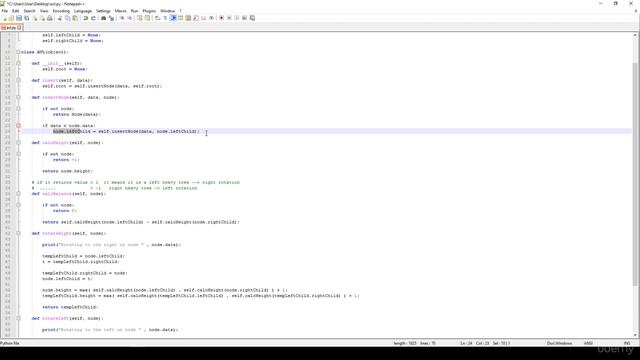The height and width of the screenshot is (360, 640).
Task: Click the Copy toolbar icon
Action: click(x=67, y=18)
